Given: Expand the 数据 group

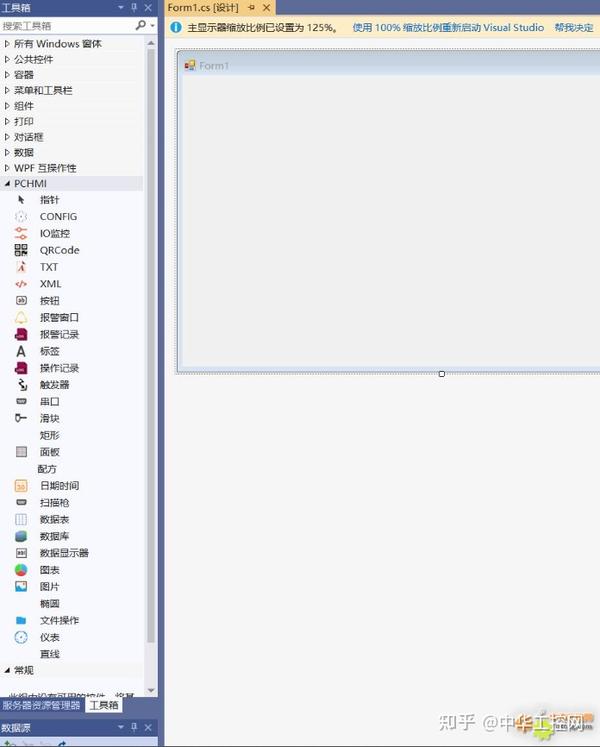Looking at the screenshot, I should coord(7,152).
